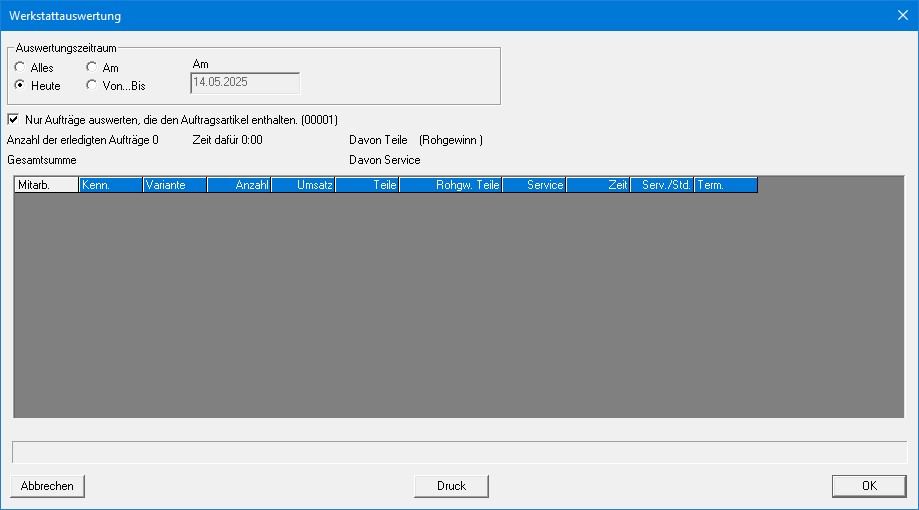The height and width of the screenshot is (510, 919).
Task: Click the Service column header
Action: pyautogui.click(x=534, y=185)
